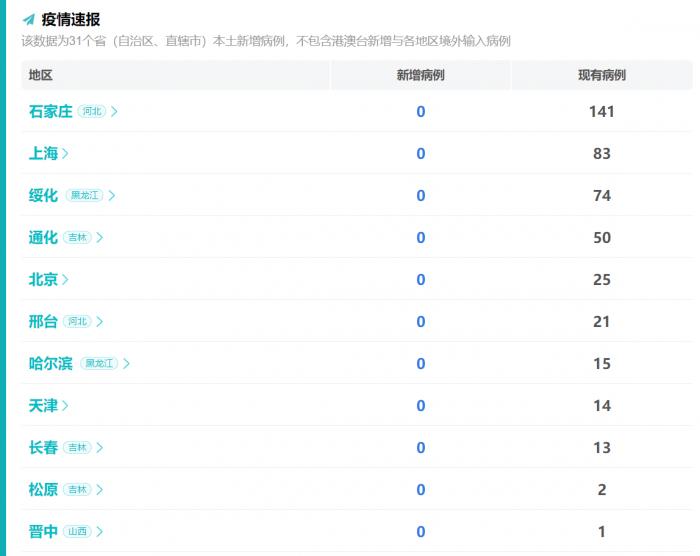Image resolution: width=700 pixels, height=556 pixels.
Task: Expand the chevron next to 长春
Action: coord(100,447)
